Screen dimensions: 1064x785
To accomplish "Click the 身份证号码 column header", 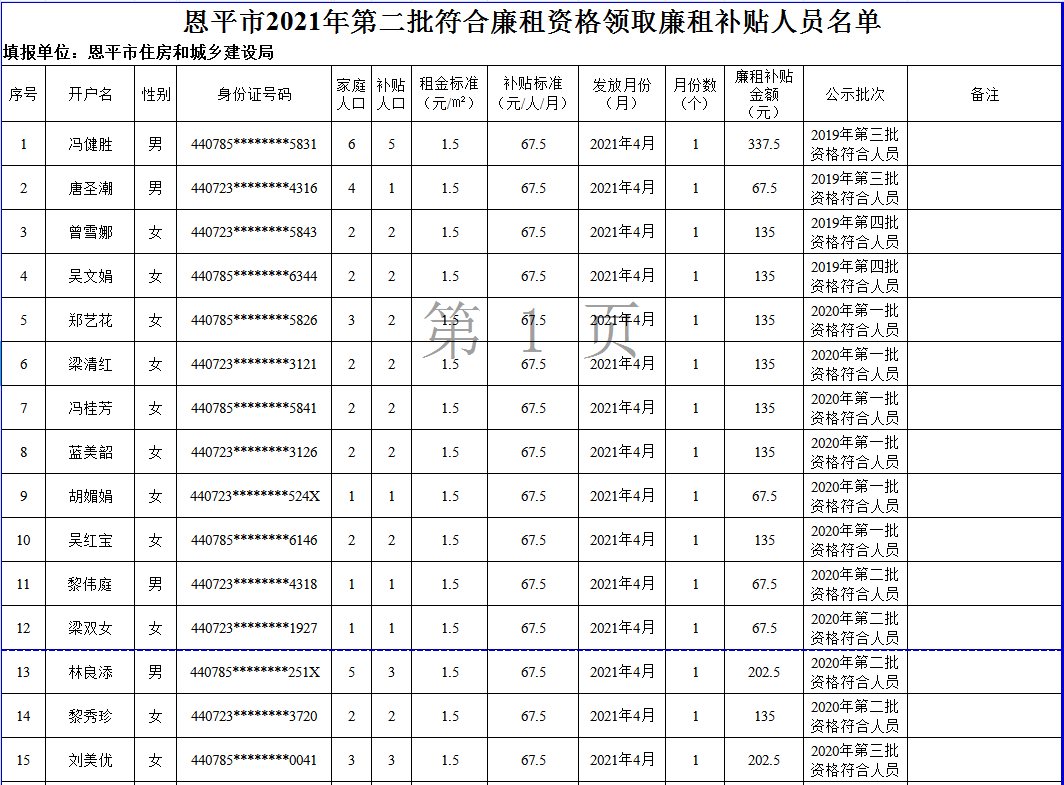I will coord(254,94).
